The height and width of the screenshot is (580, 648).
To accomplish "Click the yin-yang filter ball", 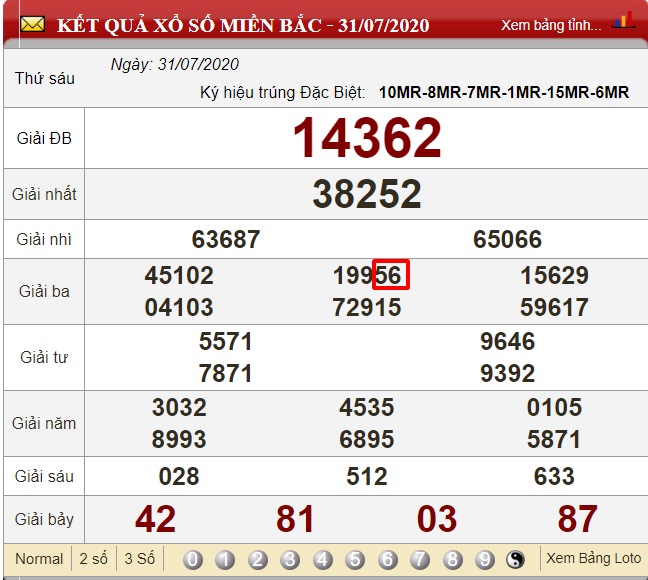I will [517, 560].
